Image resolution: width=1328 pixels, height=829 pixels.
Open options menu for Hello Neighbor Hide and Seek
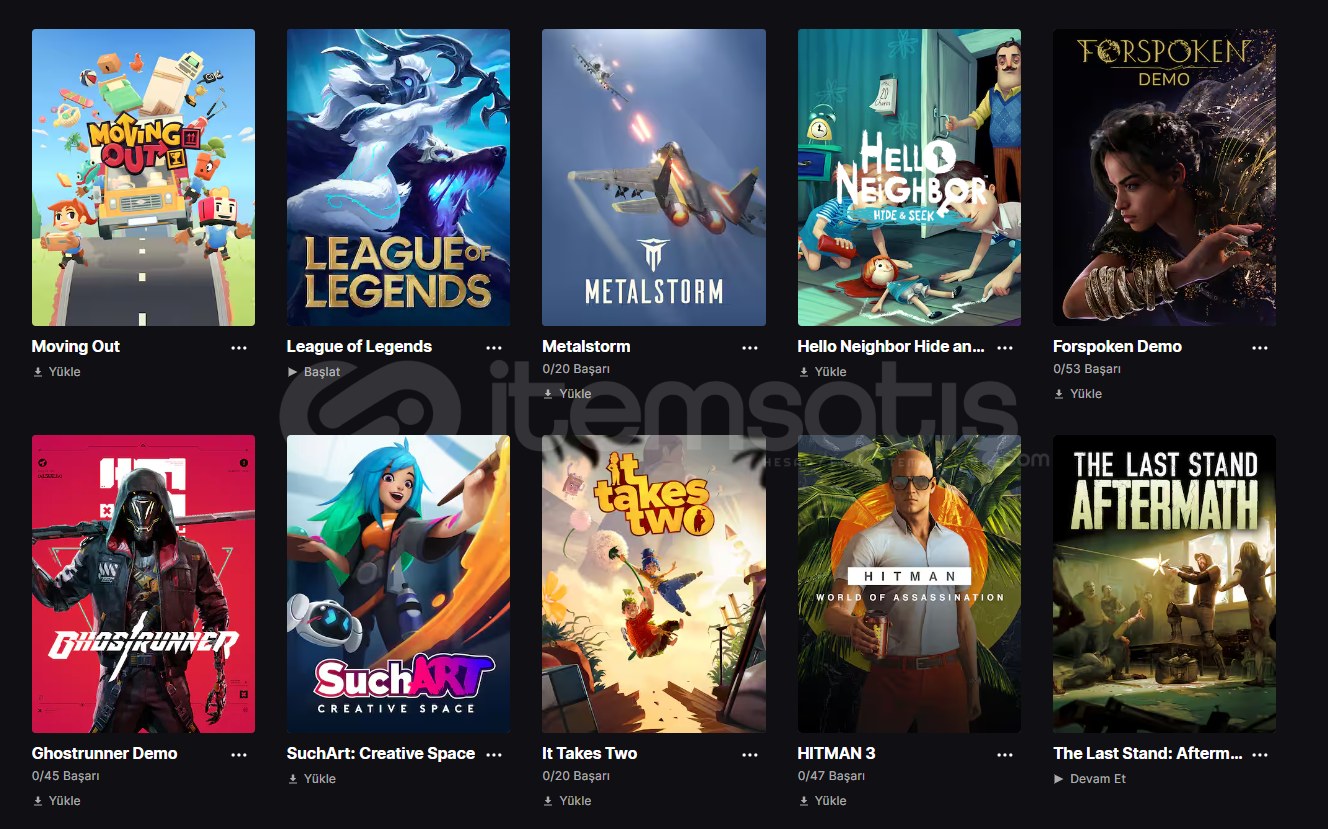coord(1005,348)
